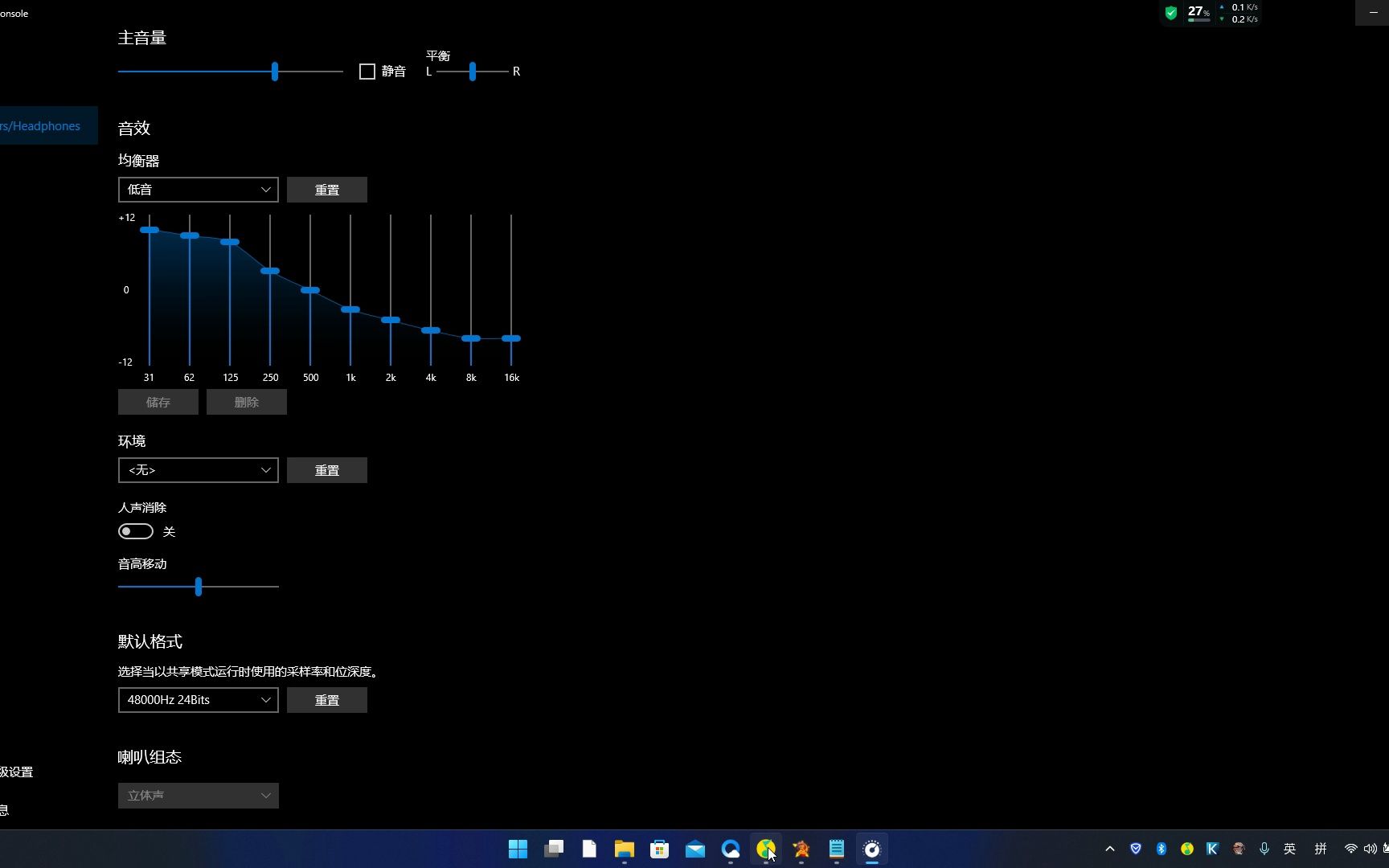Click the 500 Hz equalizer band handle
1389x868 pixels.
[310, 290]
